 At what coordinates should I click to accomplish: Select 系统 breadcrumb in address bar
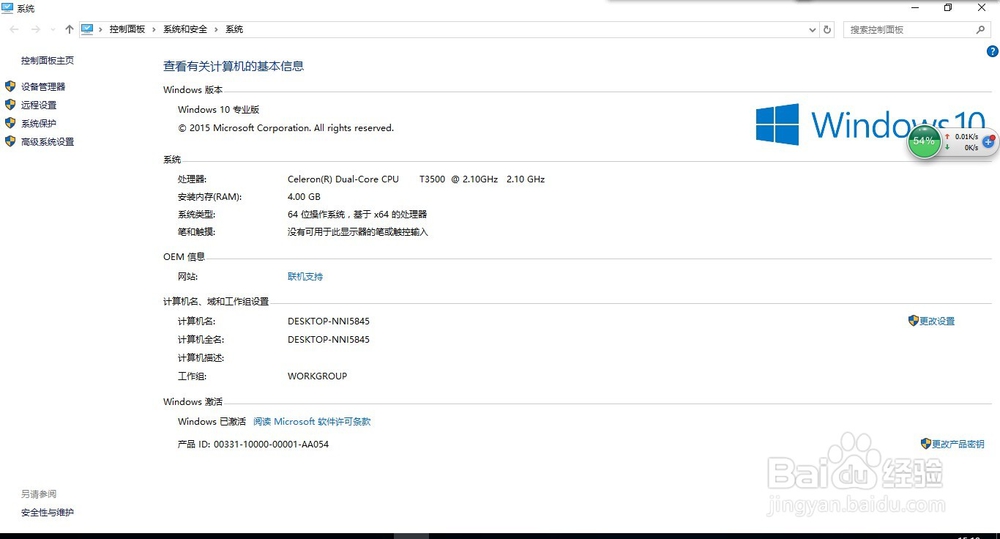tap(234, 29)
